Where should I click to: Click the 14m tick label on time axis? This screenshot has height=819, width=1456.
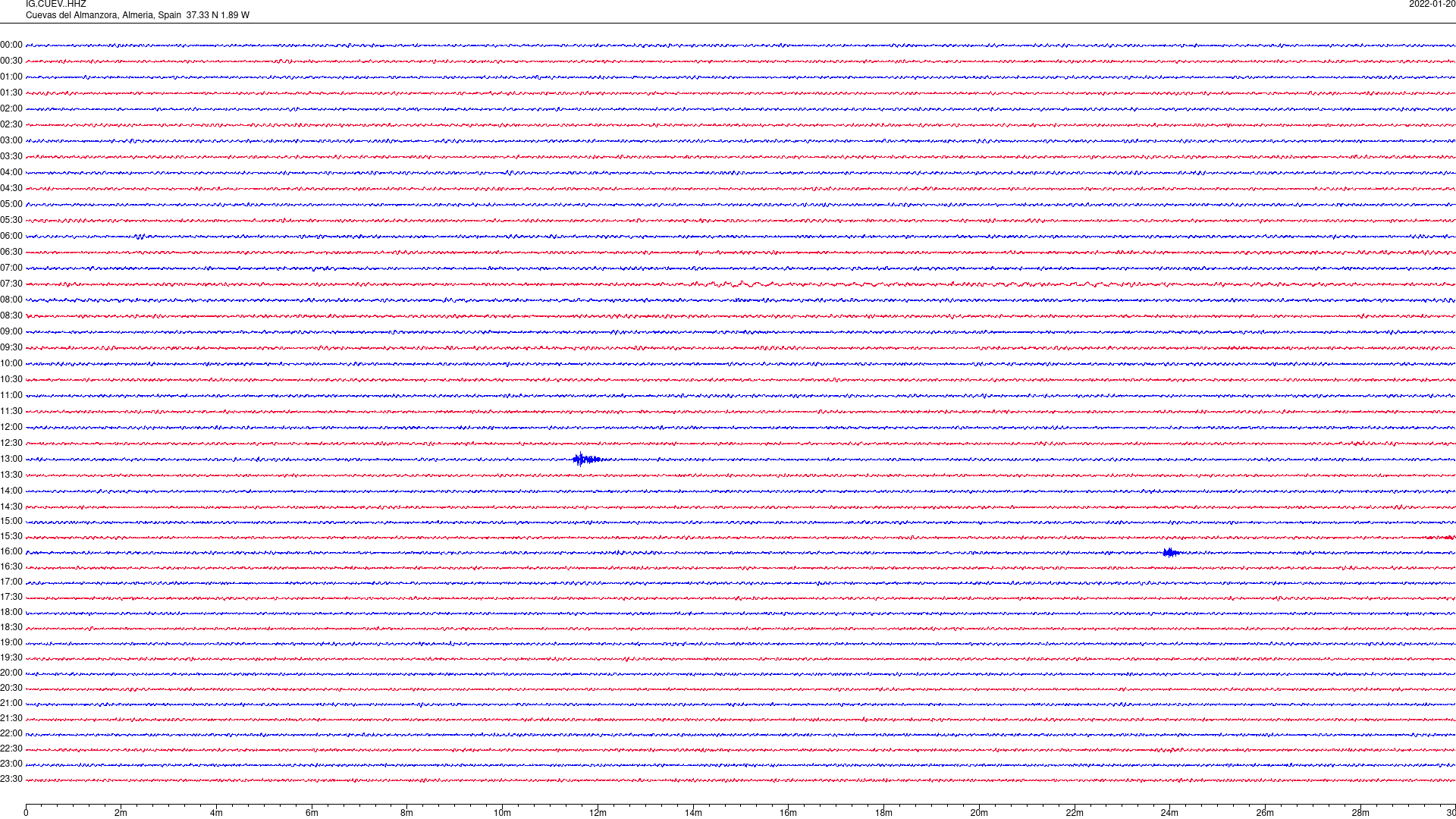(x=693, y=813)
